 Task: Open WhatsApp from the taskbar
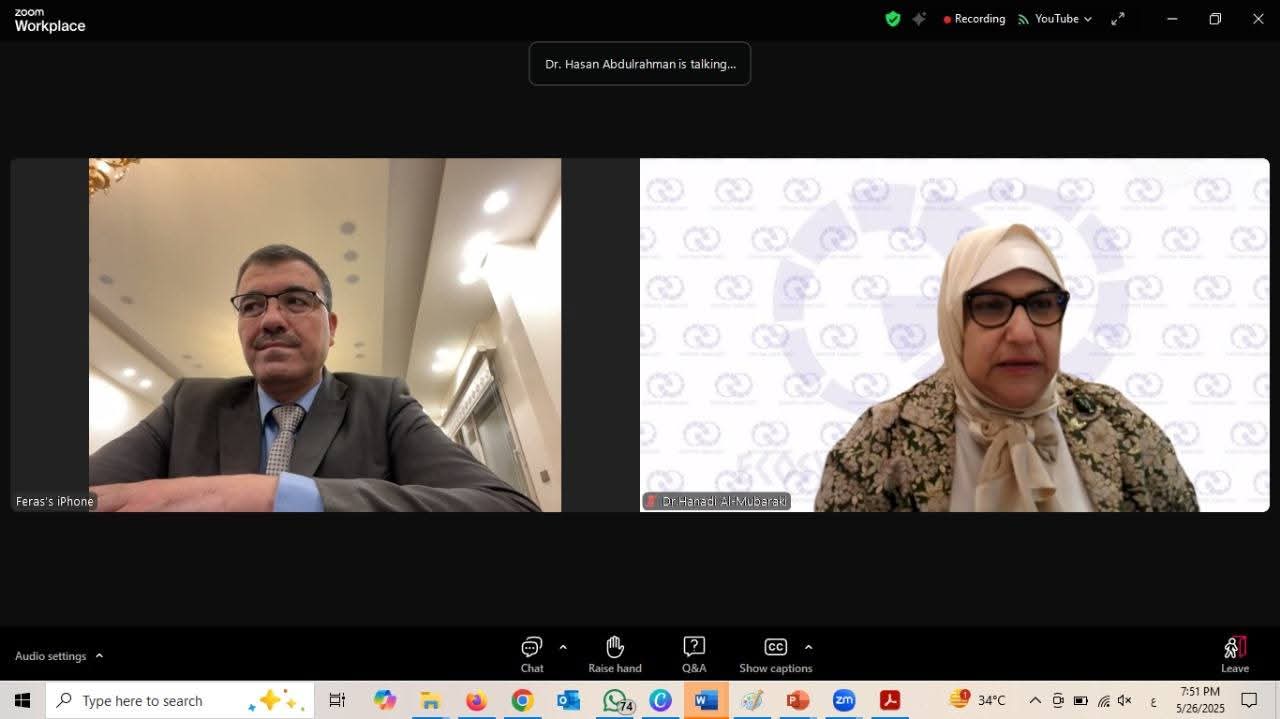click(x=615, y=700)
